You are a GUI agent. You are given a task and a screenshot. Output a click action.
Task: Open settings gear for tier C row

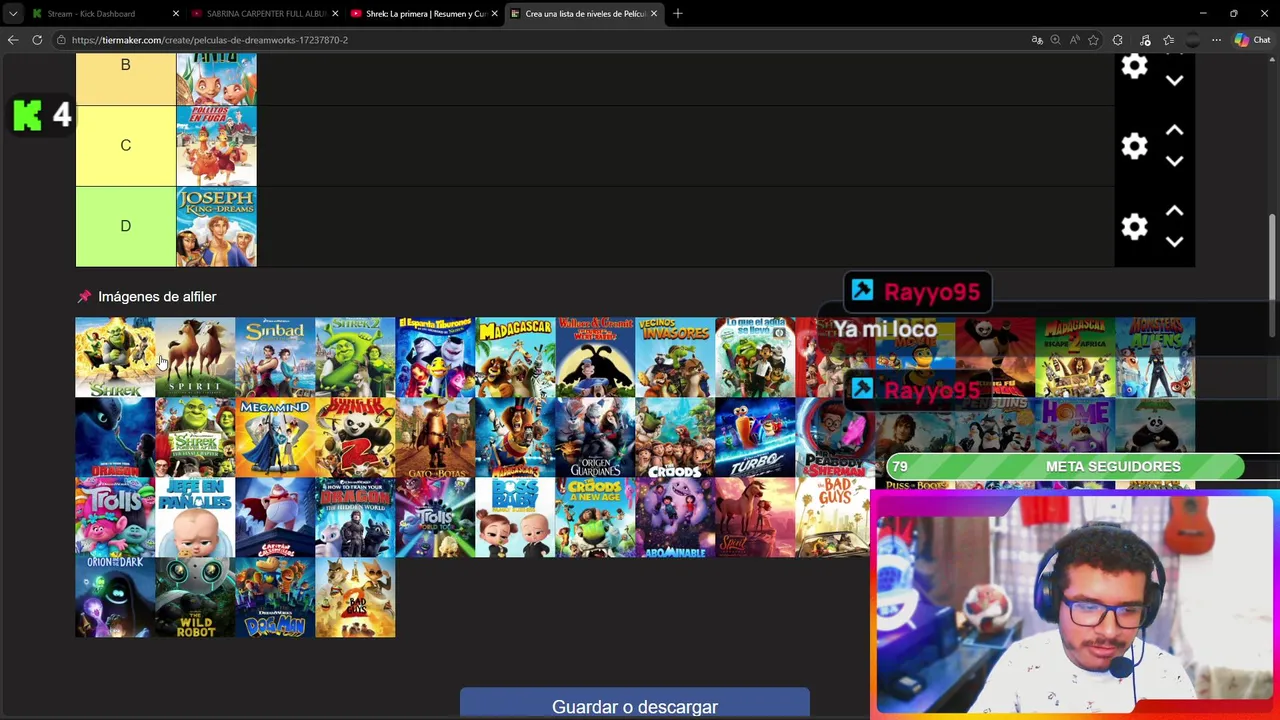click(x=1134, y=146)
